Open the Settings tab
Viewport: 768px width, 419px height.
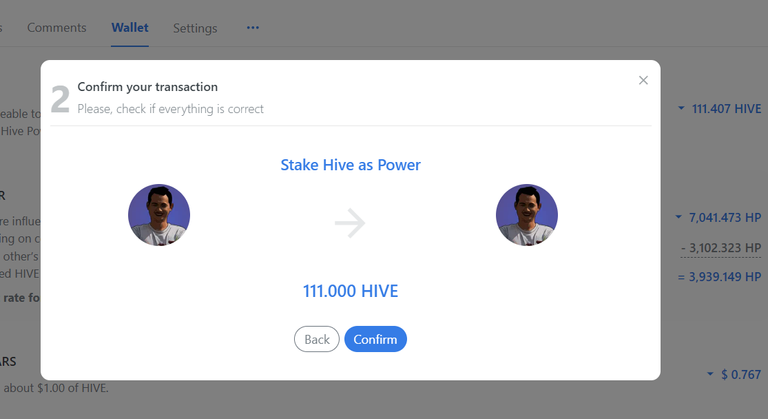[x=195, y=28]
